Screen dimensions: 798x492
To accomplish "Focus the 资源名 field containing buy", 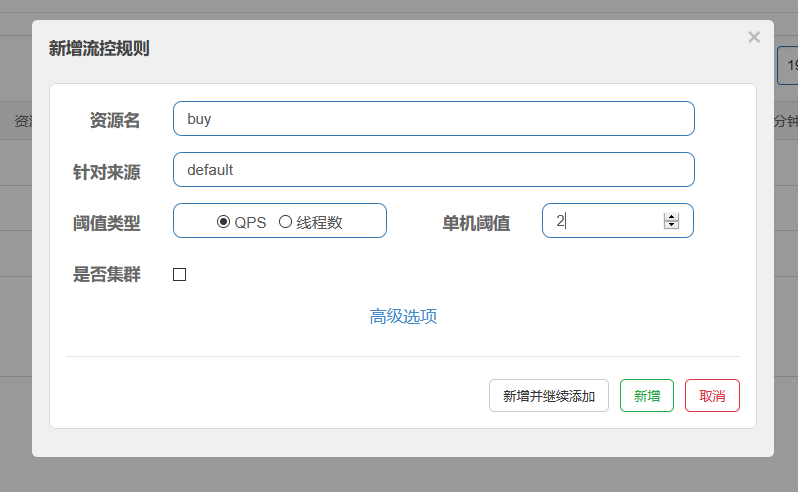I will click(x=433, y=119).
